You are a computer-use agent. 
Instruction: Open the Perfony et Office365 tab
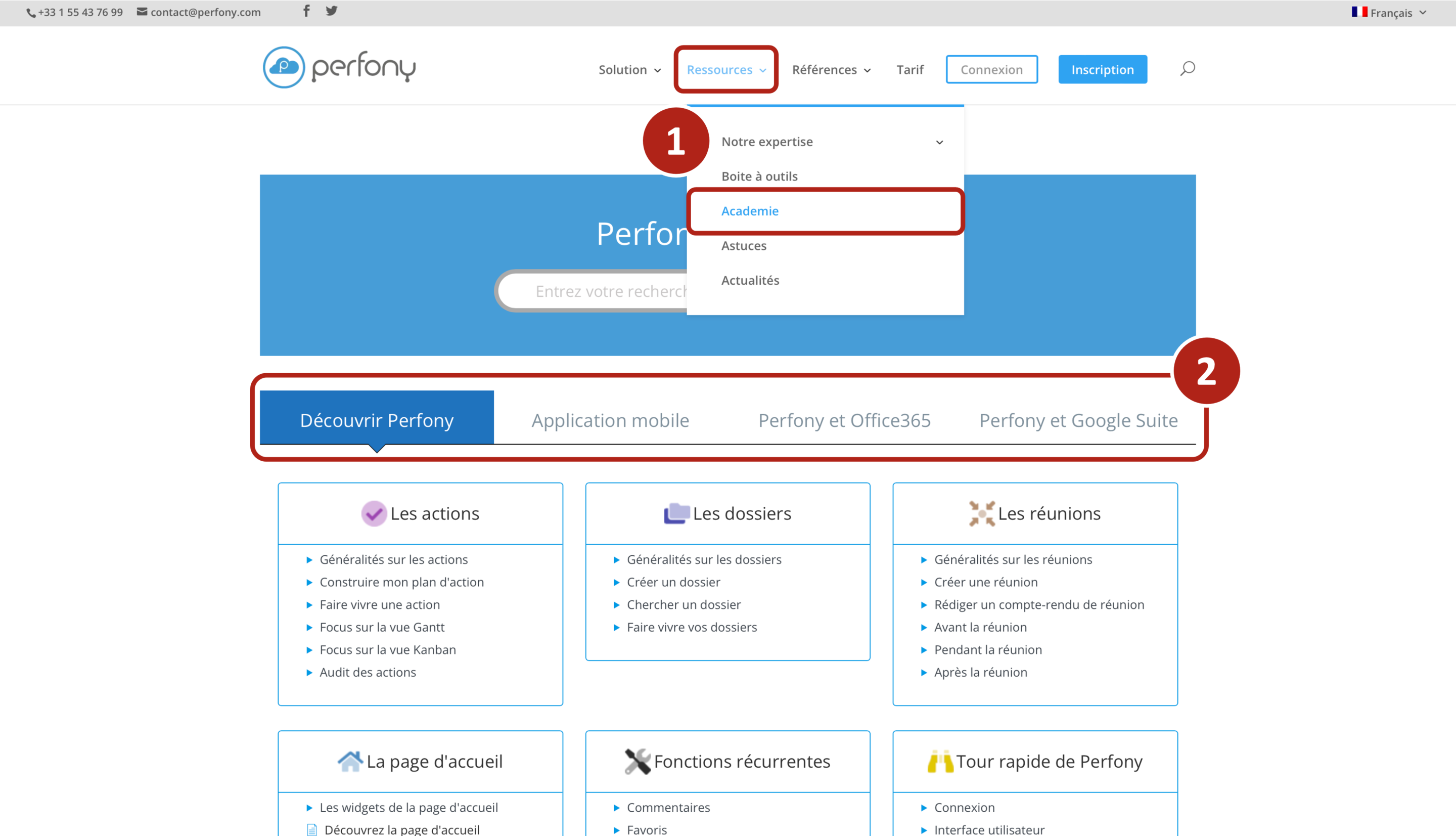tap(844, 420)
